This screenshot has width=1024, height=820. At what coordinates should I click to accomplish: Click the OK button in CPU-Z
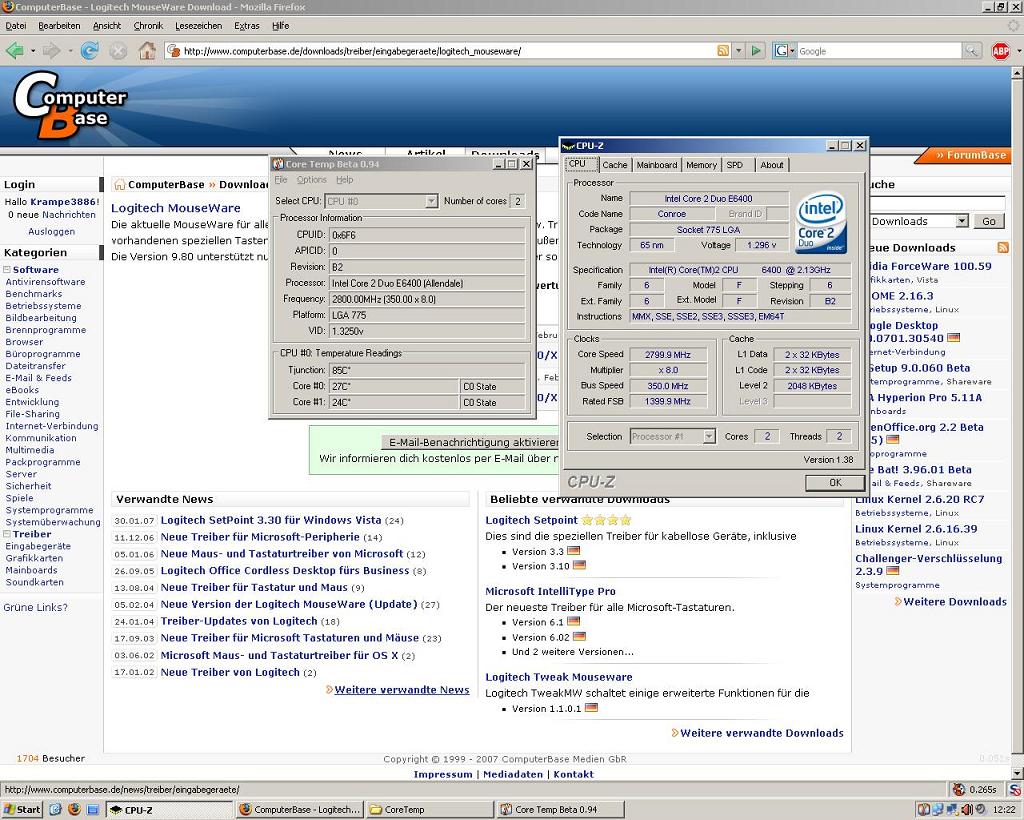pos(835,482)
